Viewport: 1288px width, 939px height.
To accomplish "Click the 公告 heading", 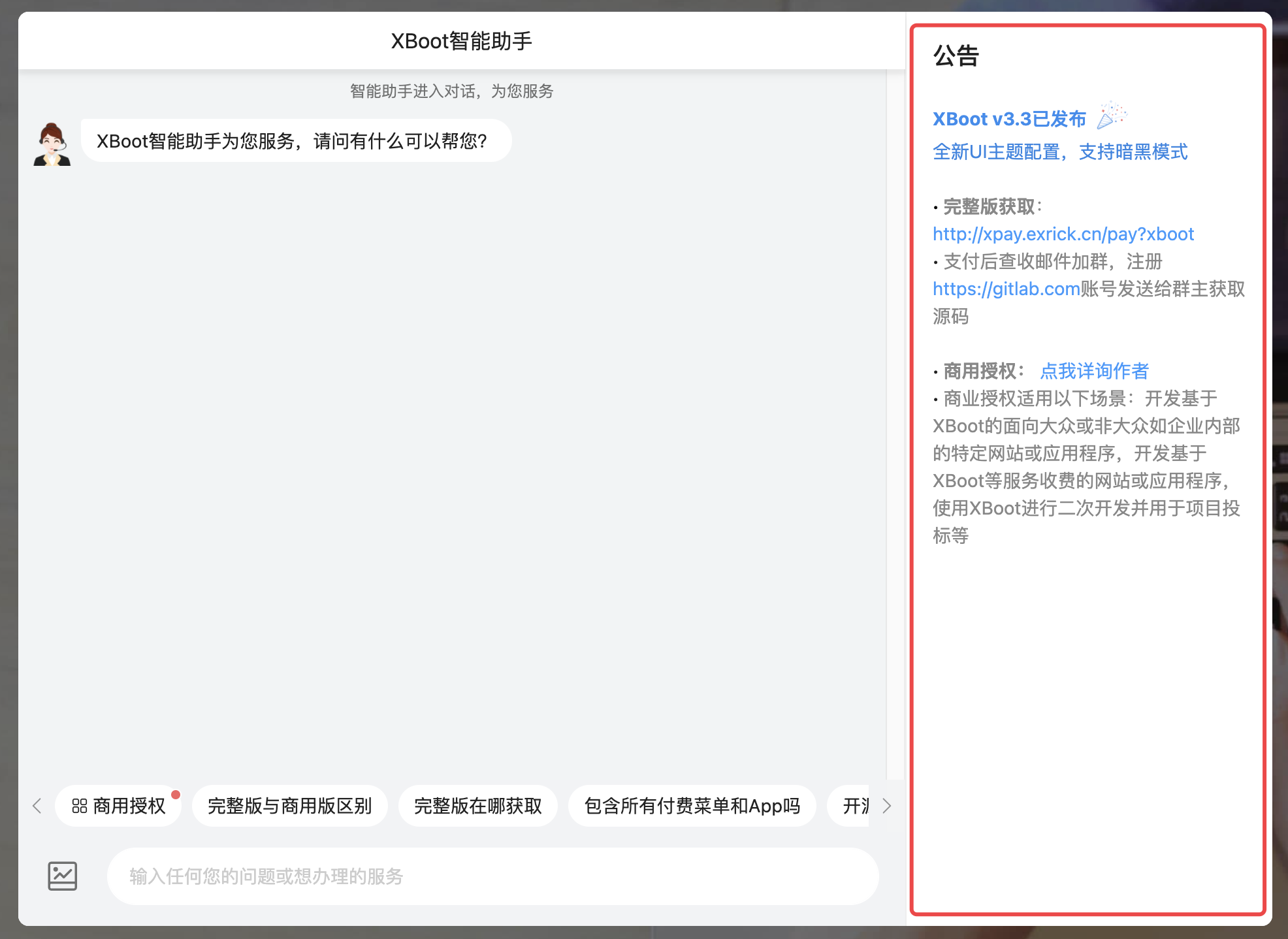I will click(x=956, y=56).
